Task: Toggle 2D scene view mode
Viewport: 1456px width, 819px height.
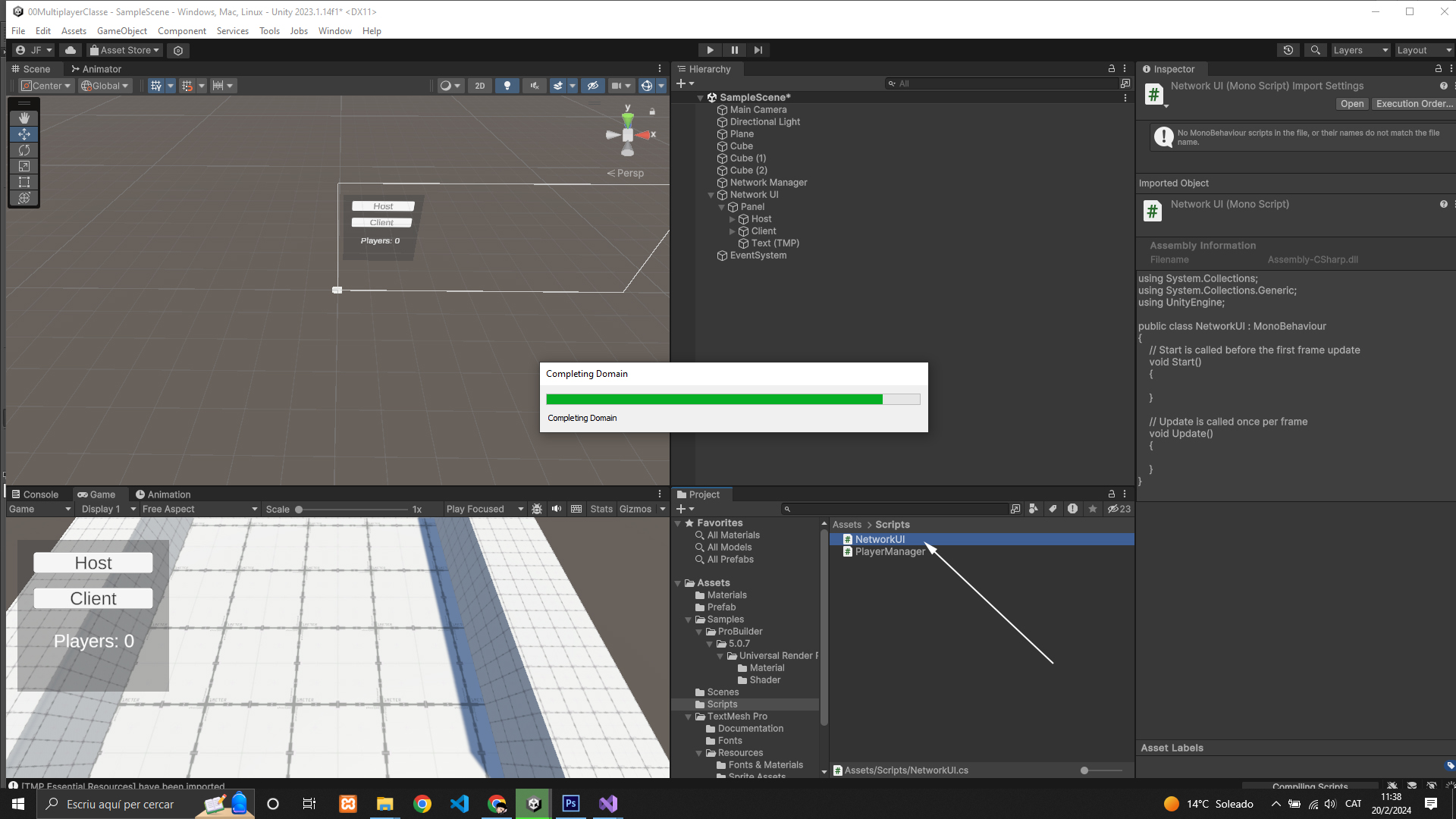Action: pos(479,86)
